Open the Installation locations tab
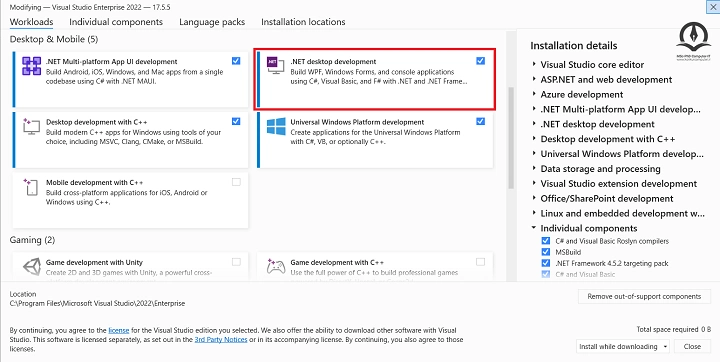This screenshot has height=362, width=720. pos(303,22)
